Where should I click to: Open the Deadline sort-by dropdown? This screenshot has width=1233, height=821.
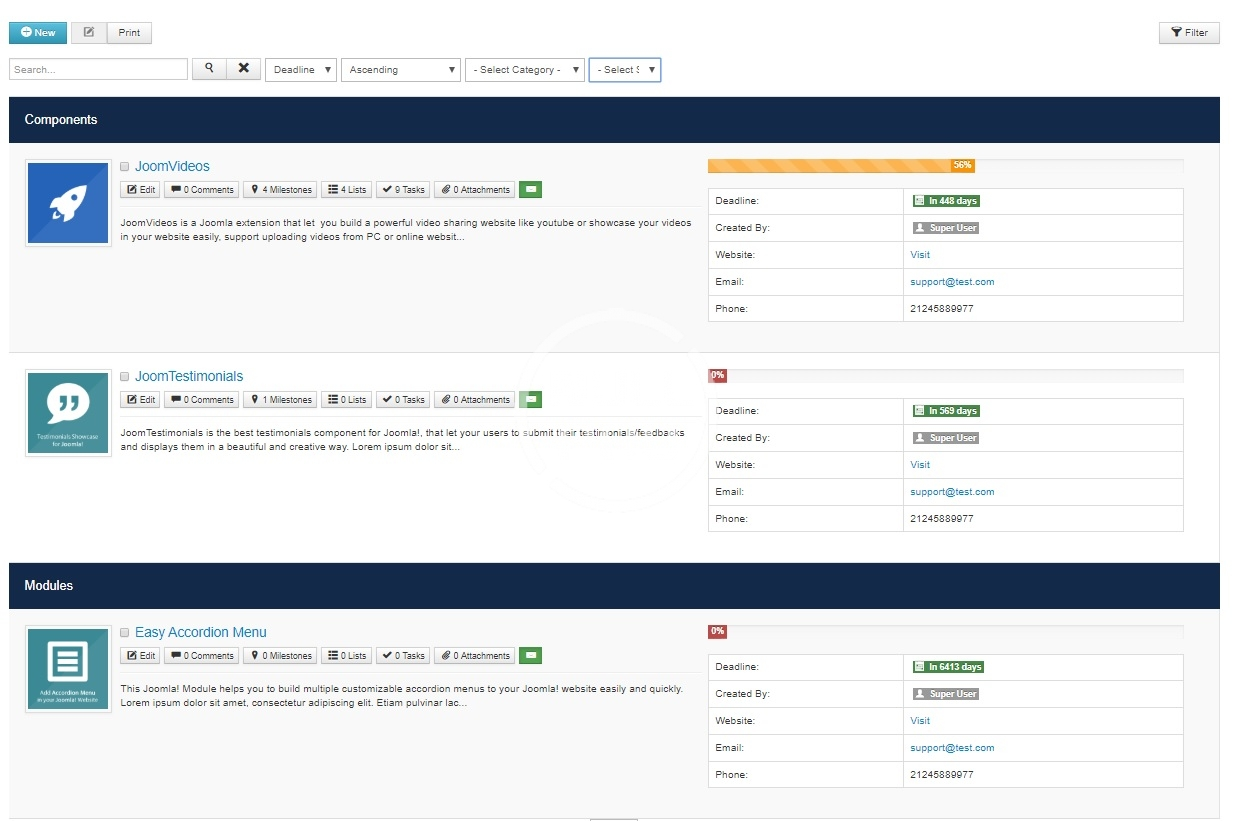pos(301,70)
